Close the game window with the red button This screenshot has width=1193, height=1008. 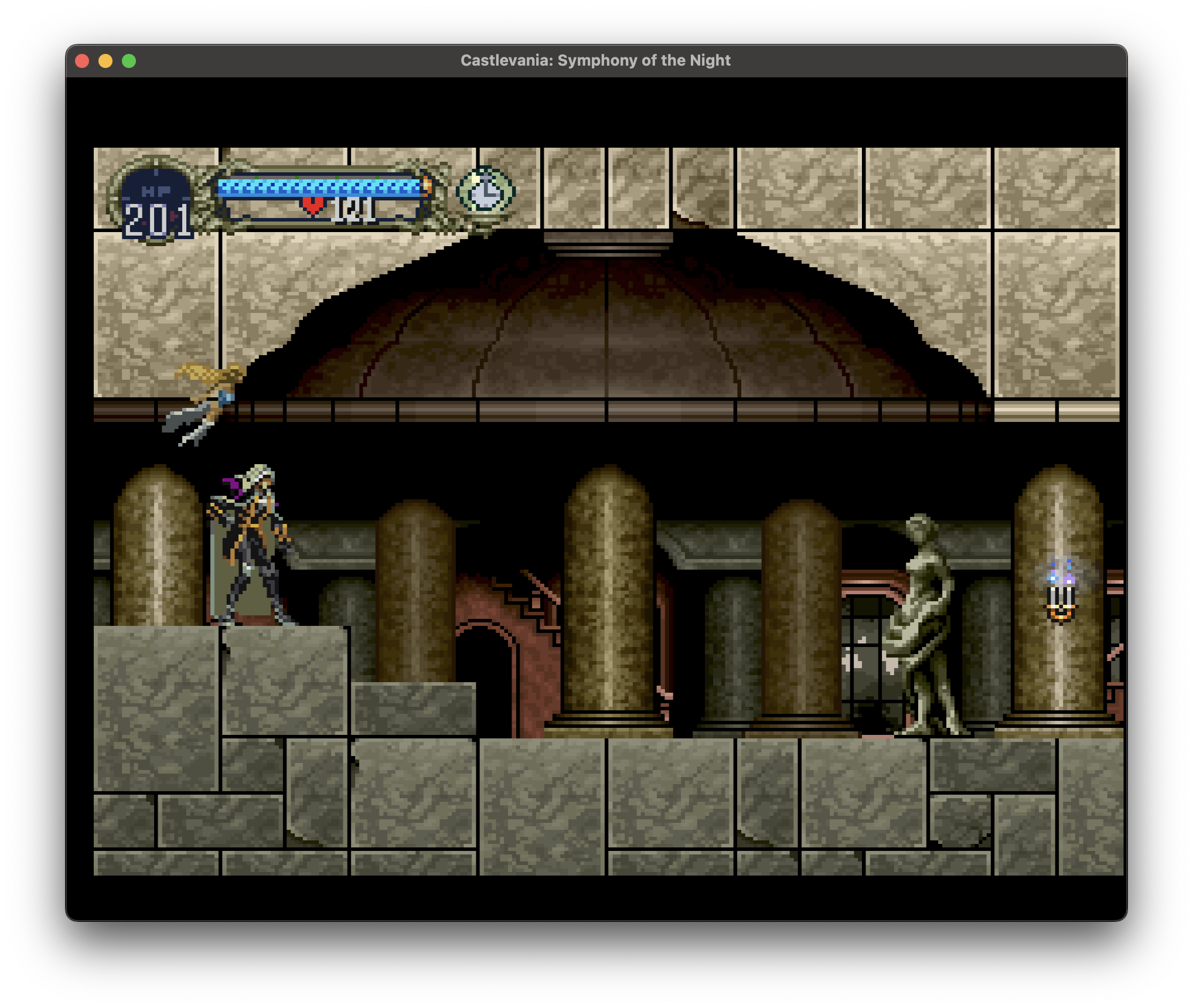pos(82,61)
